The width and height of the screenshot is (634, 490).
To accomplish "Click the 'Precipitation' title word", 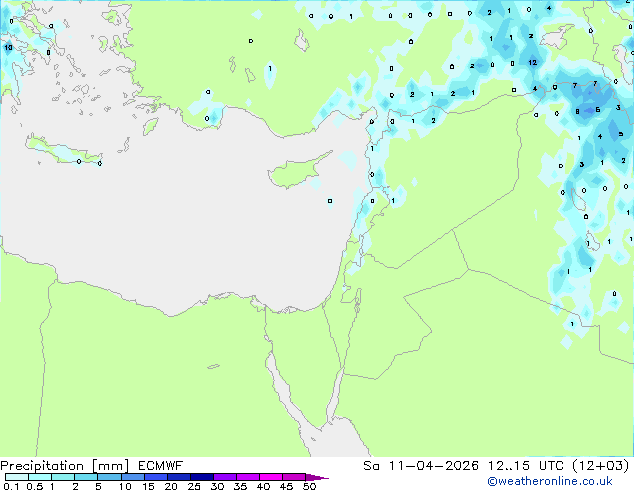I will (42, 466).
